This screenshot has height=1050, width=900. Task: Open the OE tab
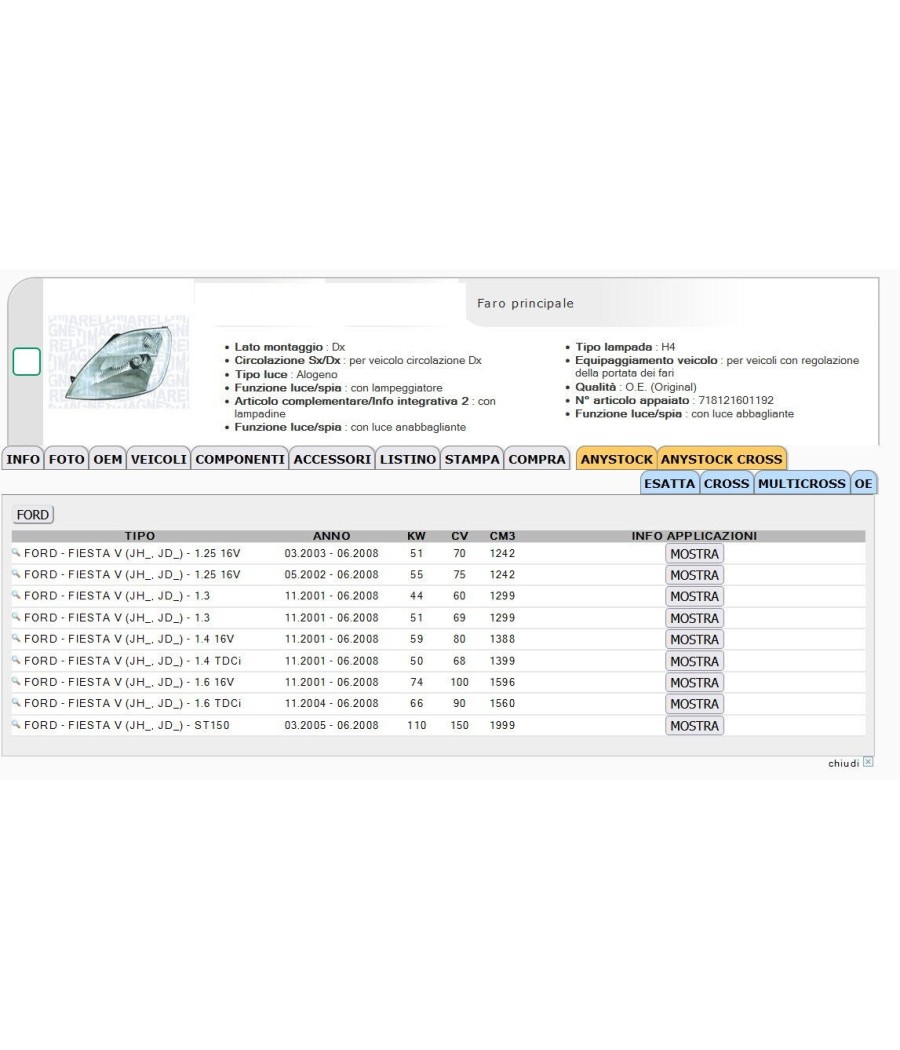863,483
